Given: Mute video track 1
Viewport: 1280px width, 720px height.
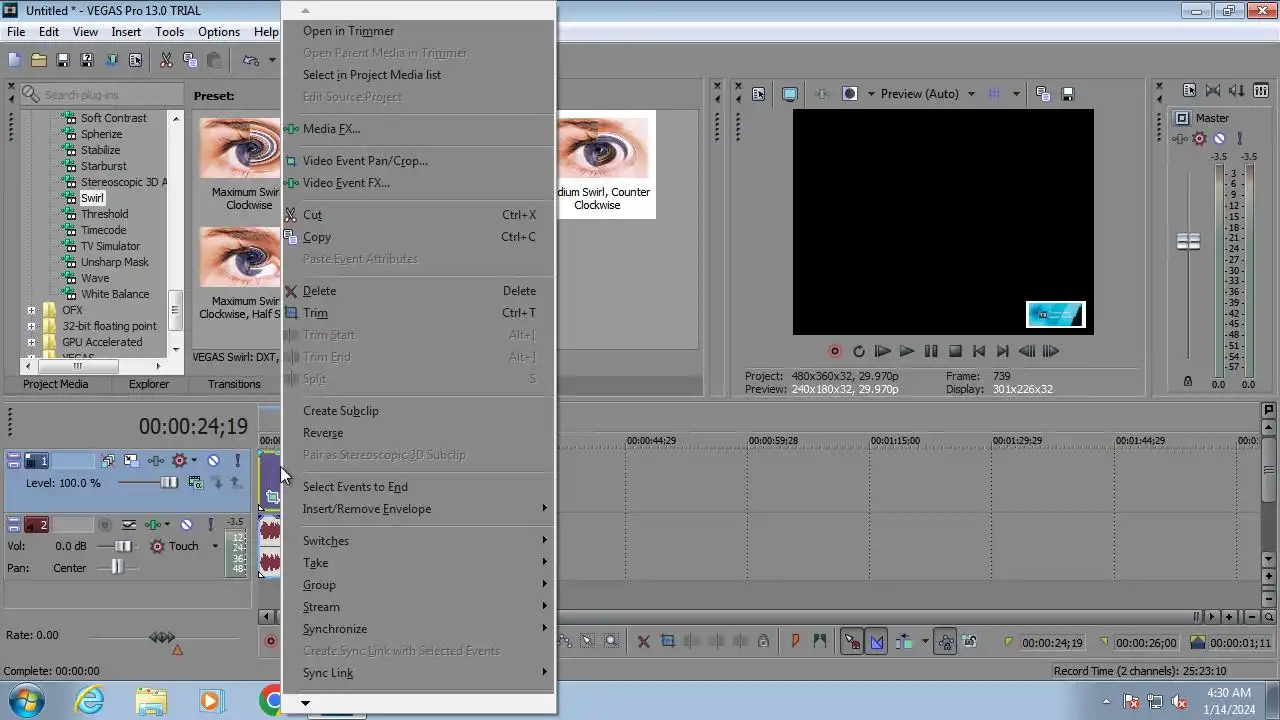Looking at the screenshot, I should (x=213, y=460).
